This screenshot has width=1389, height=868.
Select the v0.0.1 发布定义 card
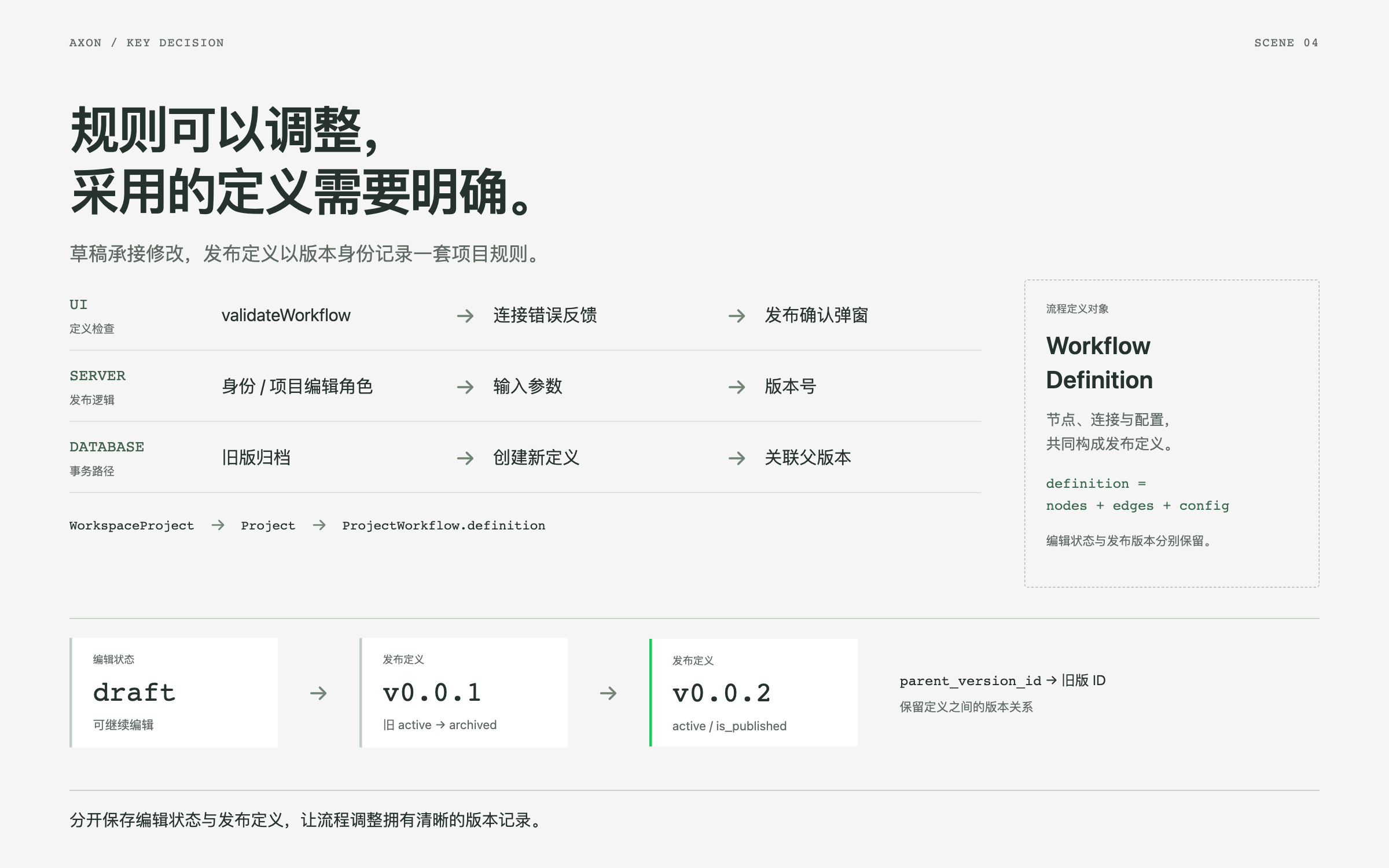click(x=464, y=693)
